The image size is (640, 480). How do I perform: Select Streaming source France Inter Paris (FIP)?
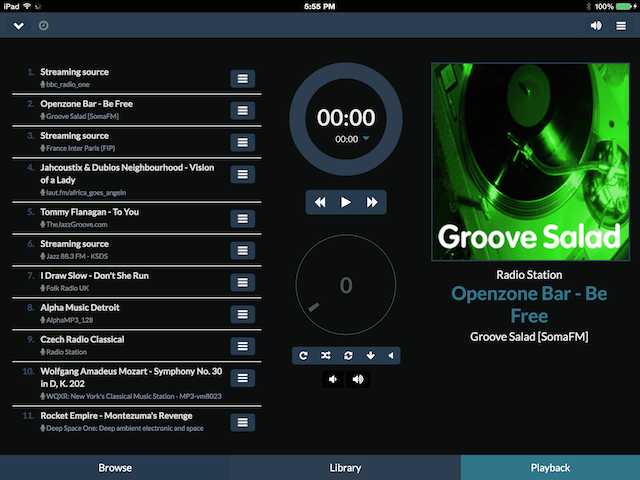coord(137,142)
